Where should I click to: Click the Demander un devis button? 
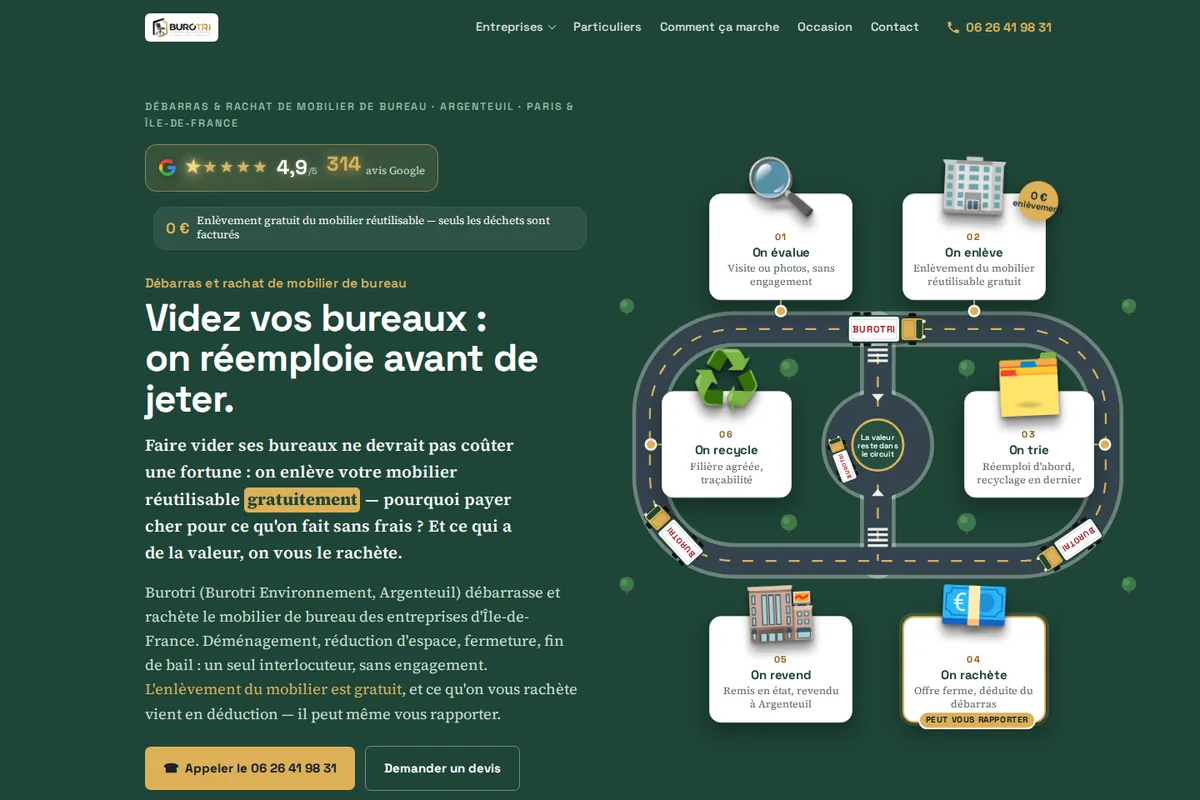tap(442, 768)
